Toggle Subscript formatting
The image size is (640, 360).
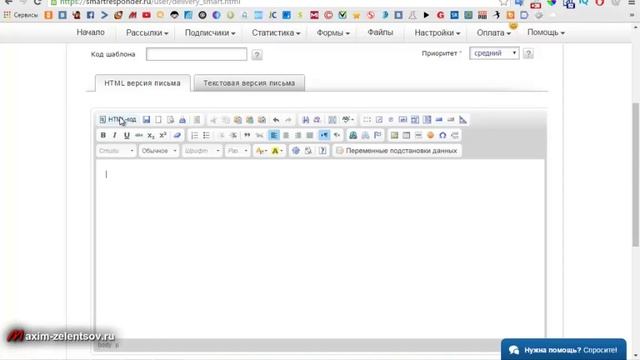[151, 135]
